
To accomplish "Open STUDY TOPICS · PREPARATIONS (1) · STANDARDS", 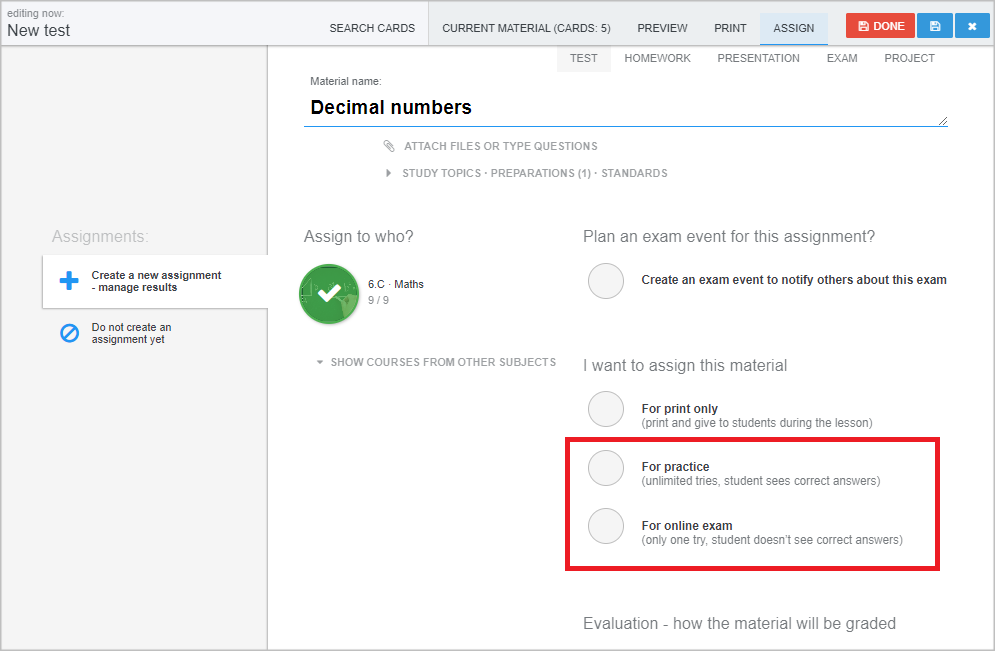I will pyautogui.click(x=535, y=173).
